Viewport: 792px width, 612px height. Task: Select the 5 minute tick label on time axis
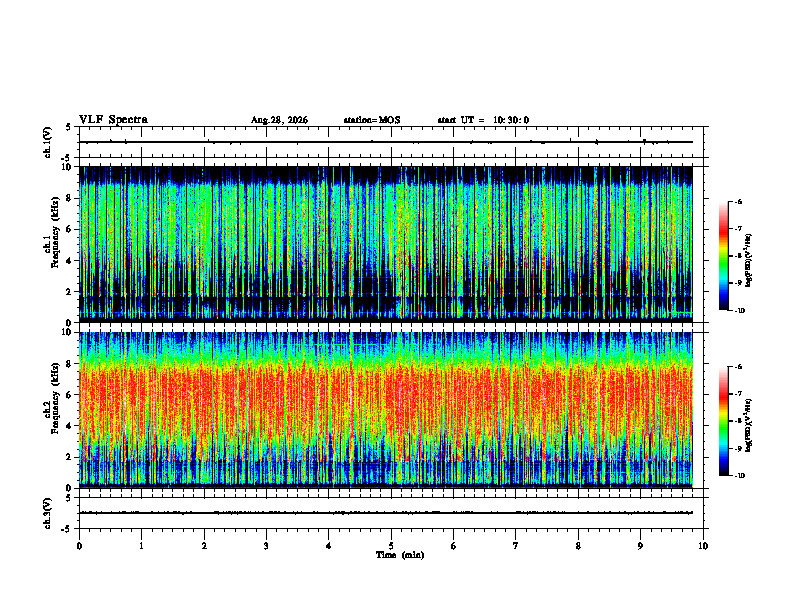391,546
